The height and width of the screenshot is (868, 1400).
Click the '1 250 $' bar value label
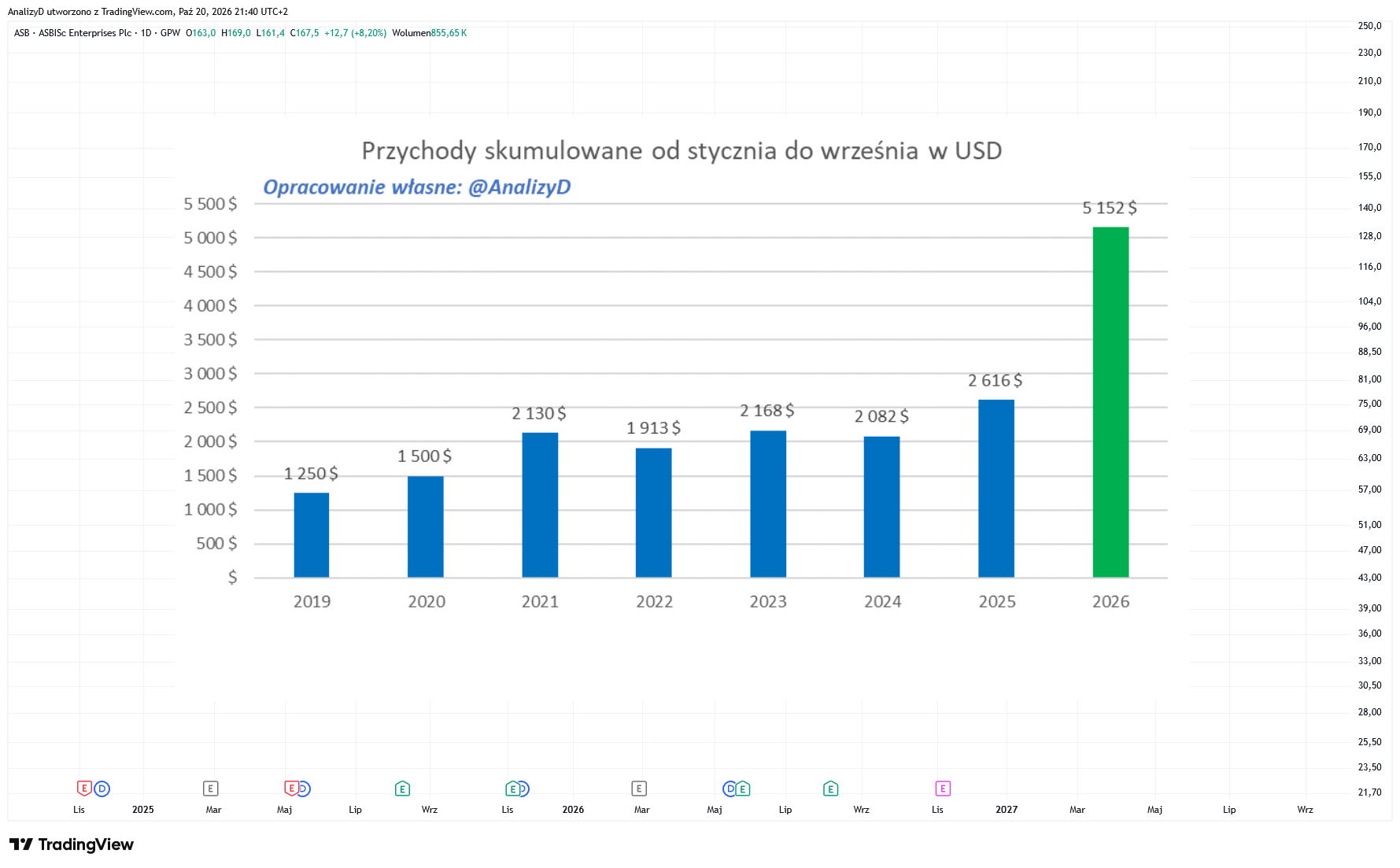click(311, 473)
